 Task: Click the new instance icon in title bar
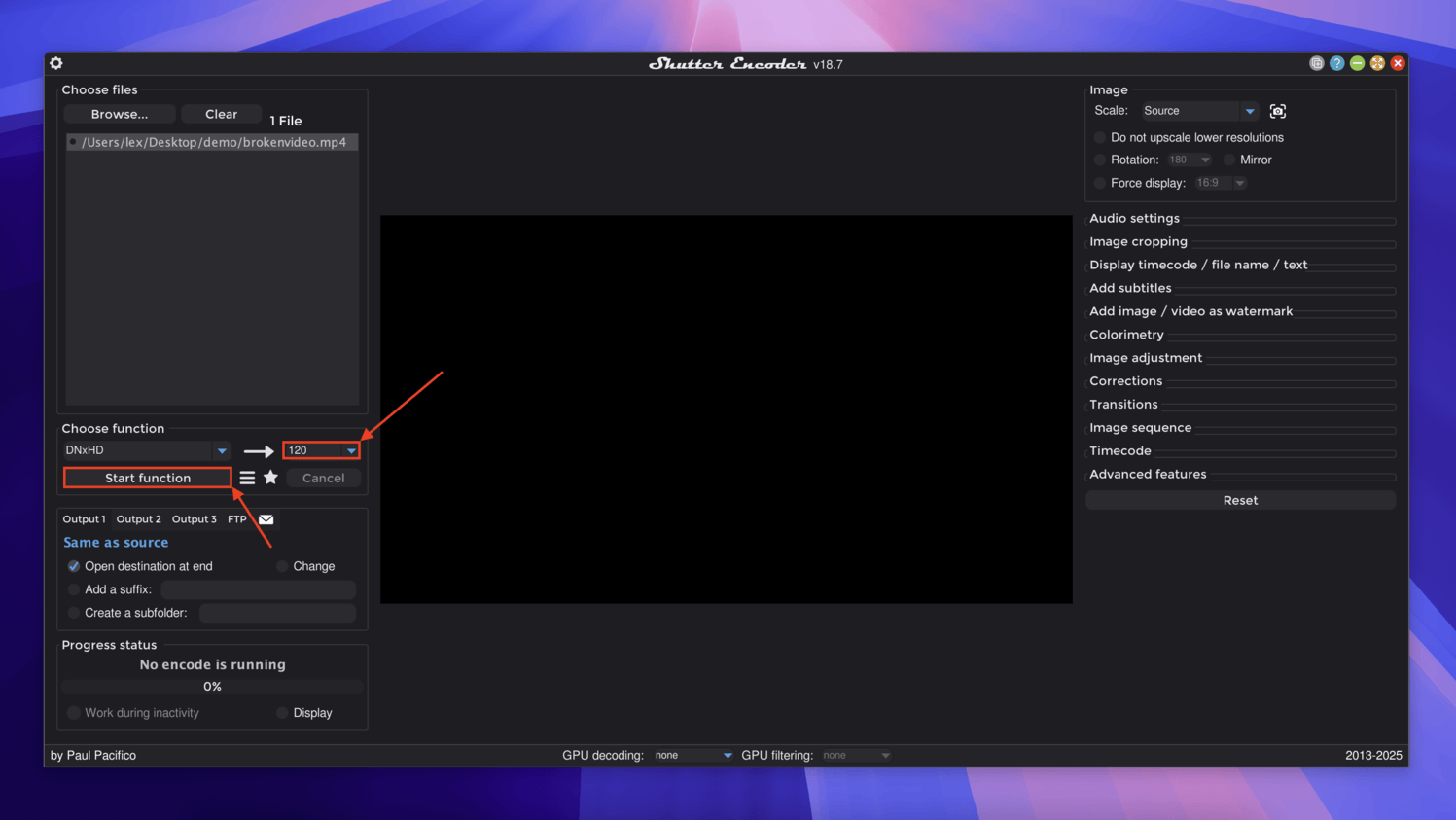[x=1316, y=63]
